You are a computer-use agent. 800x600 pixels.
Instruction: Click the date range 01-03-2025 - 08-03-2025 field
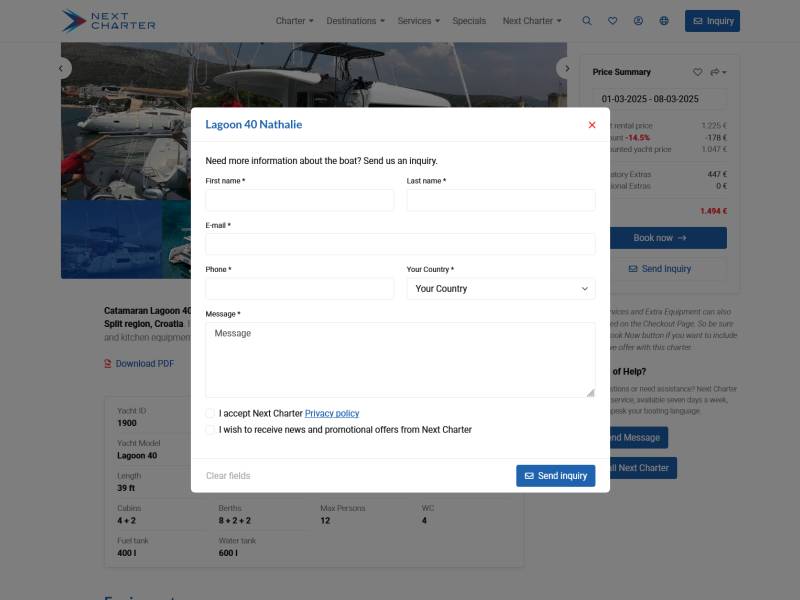tap(659, 99)
